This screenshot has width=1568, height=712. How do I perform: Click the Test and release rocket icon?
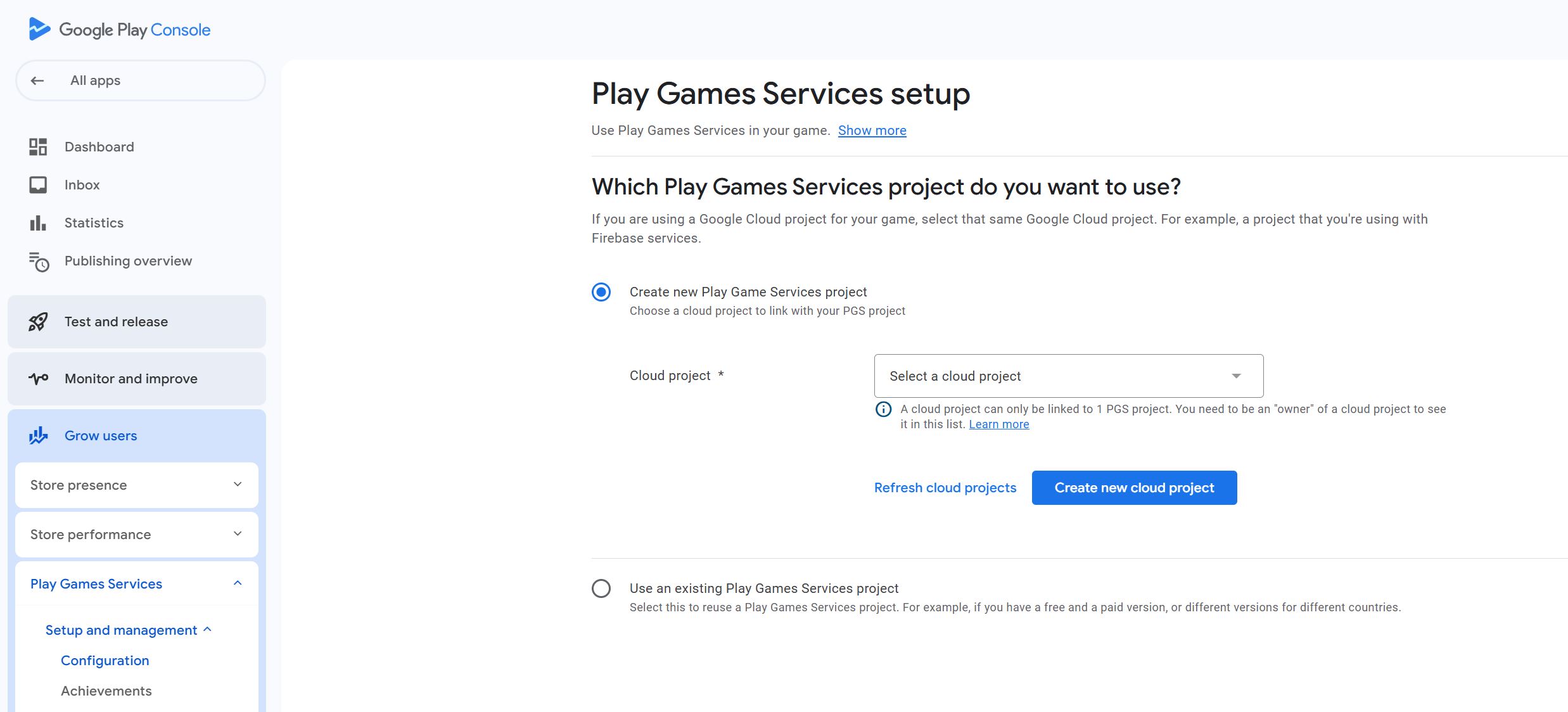click(x=38, y=322)
